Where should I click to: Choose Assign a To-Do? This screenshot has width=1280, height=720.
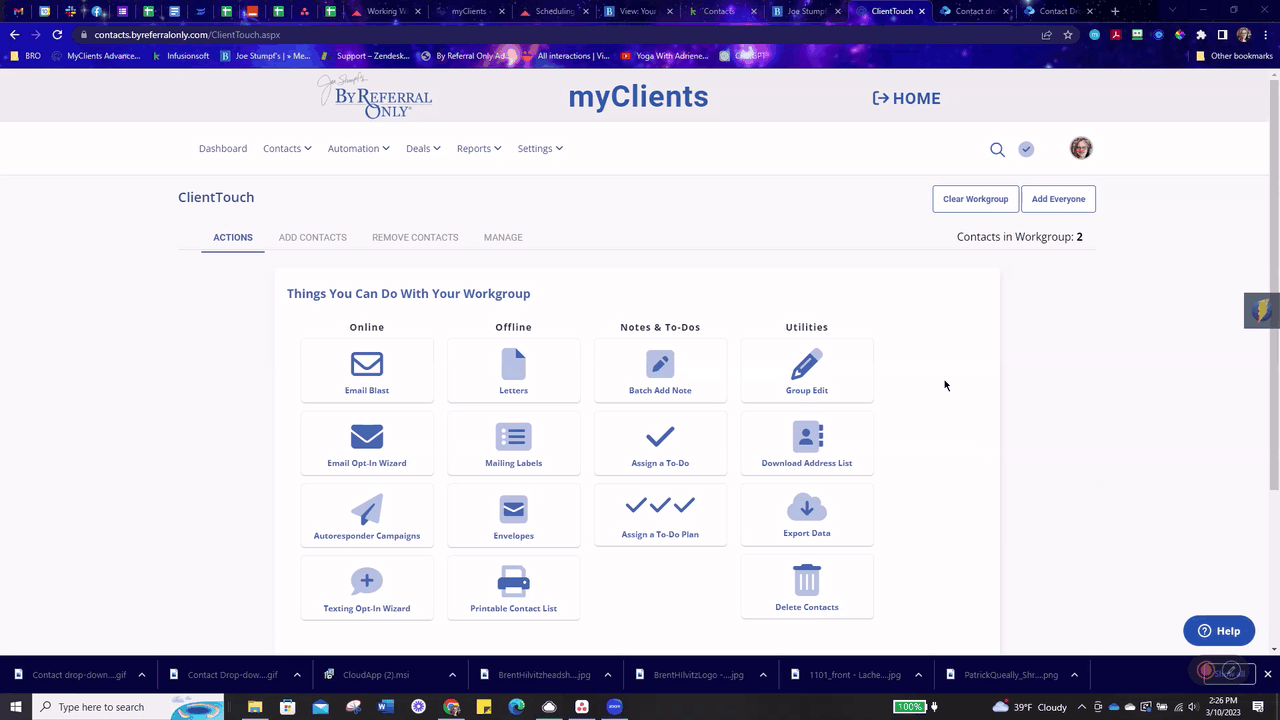[x=660, y=444]
